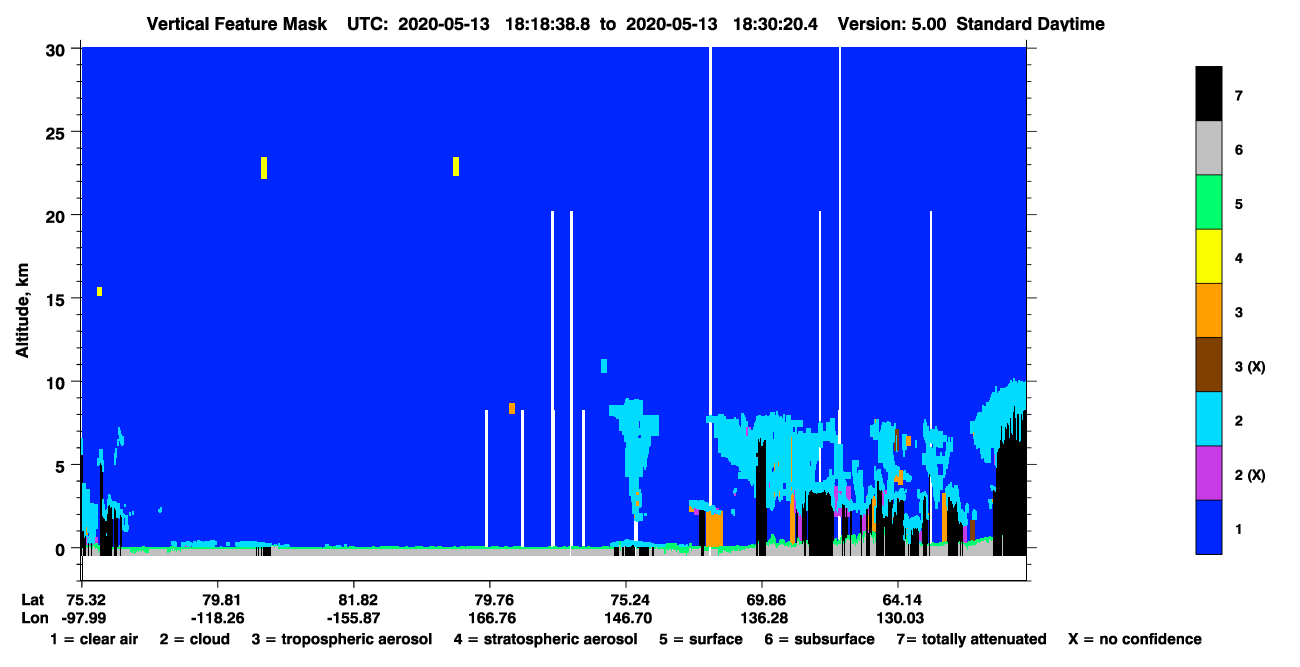Click the longitude value -118.26

218,618
